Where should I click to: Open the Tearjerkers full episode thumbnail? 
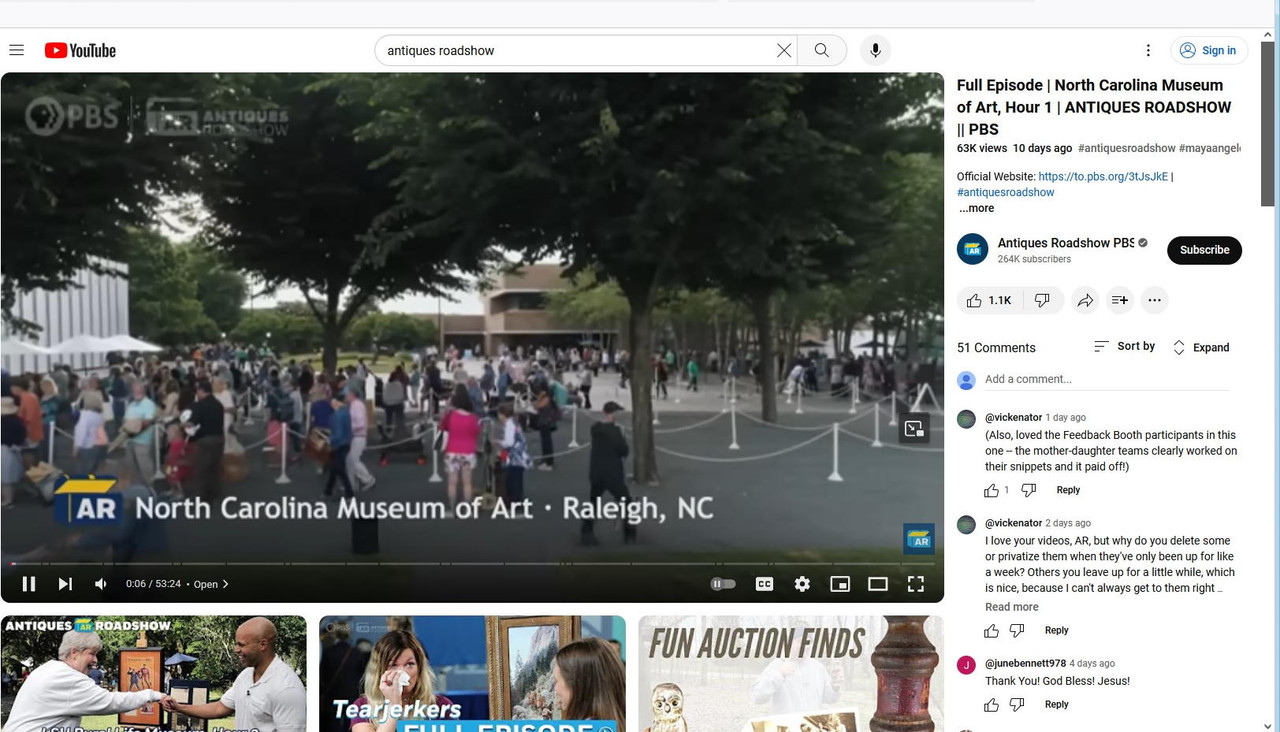click(472, 673)
